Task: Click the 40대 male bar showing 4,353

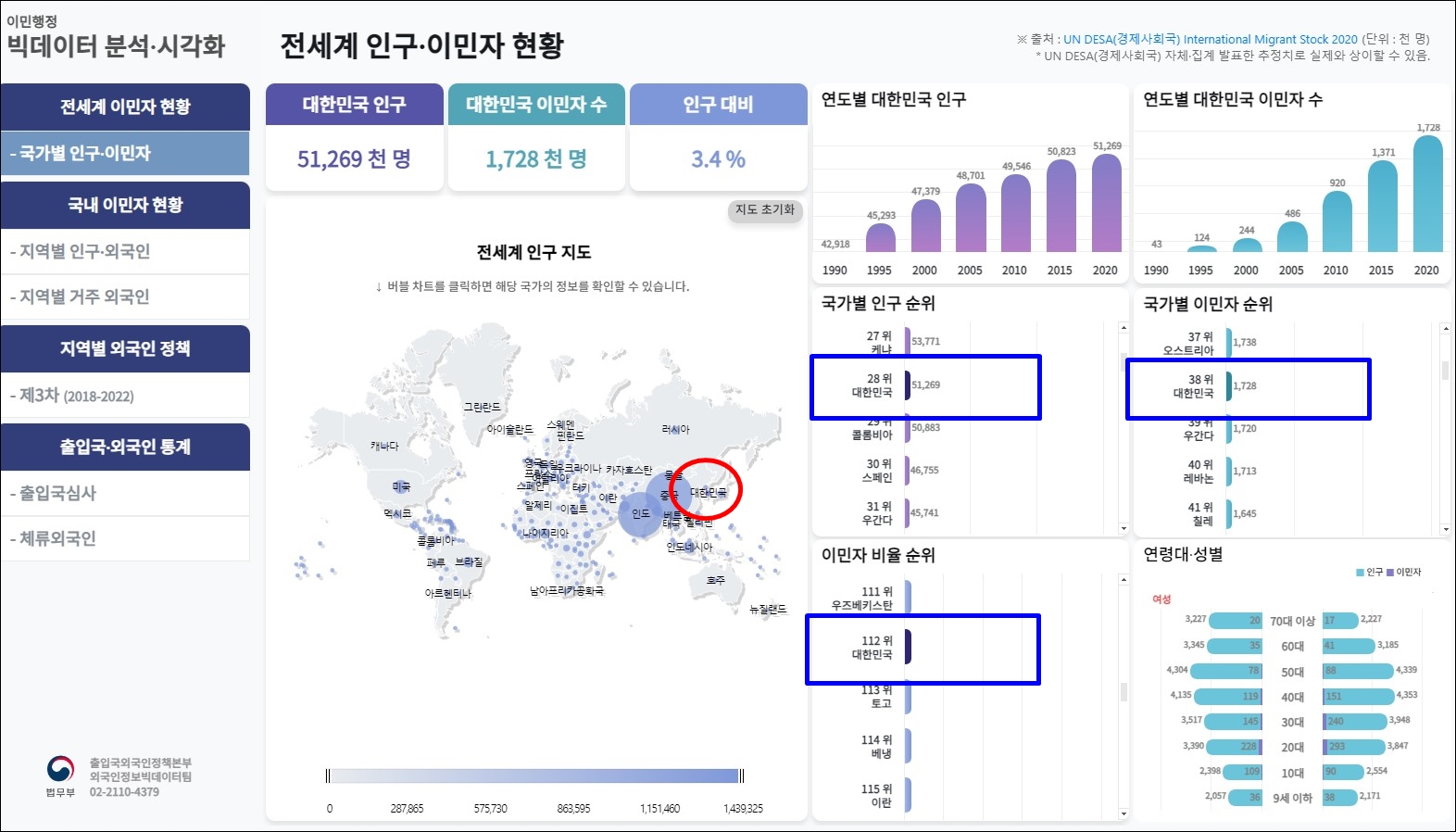Action: [x=1359, y=696]
